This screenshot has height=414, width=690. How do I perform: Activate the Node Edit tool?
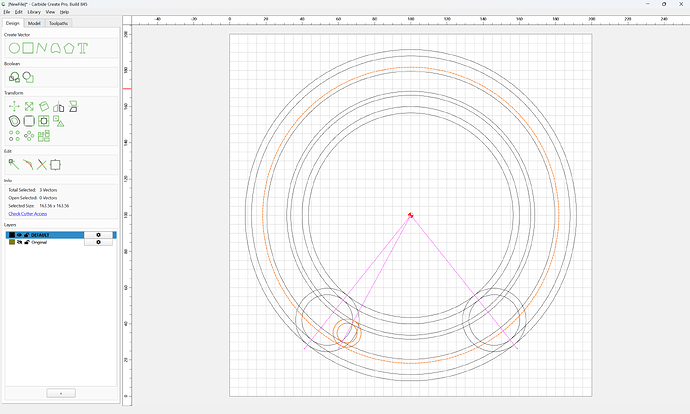click(14, 165)
